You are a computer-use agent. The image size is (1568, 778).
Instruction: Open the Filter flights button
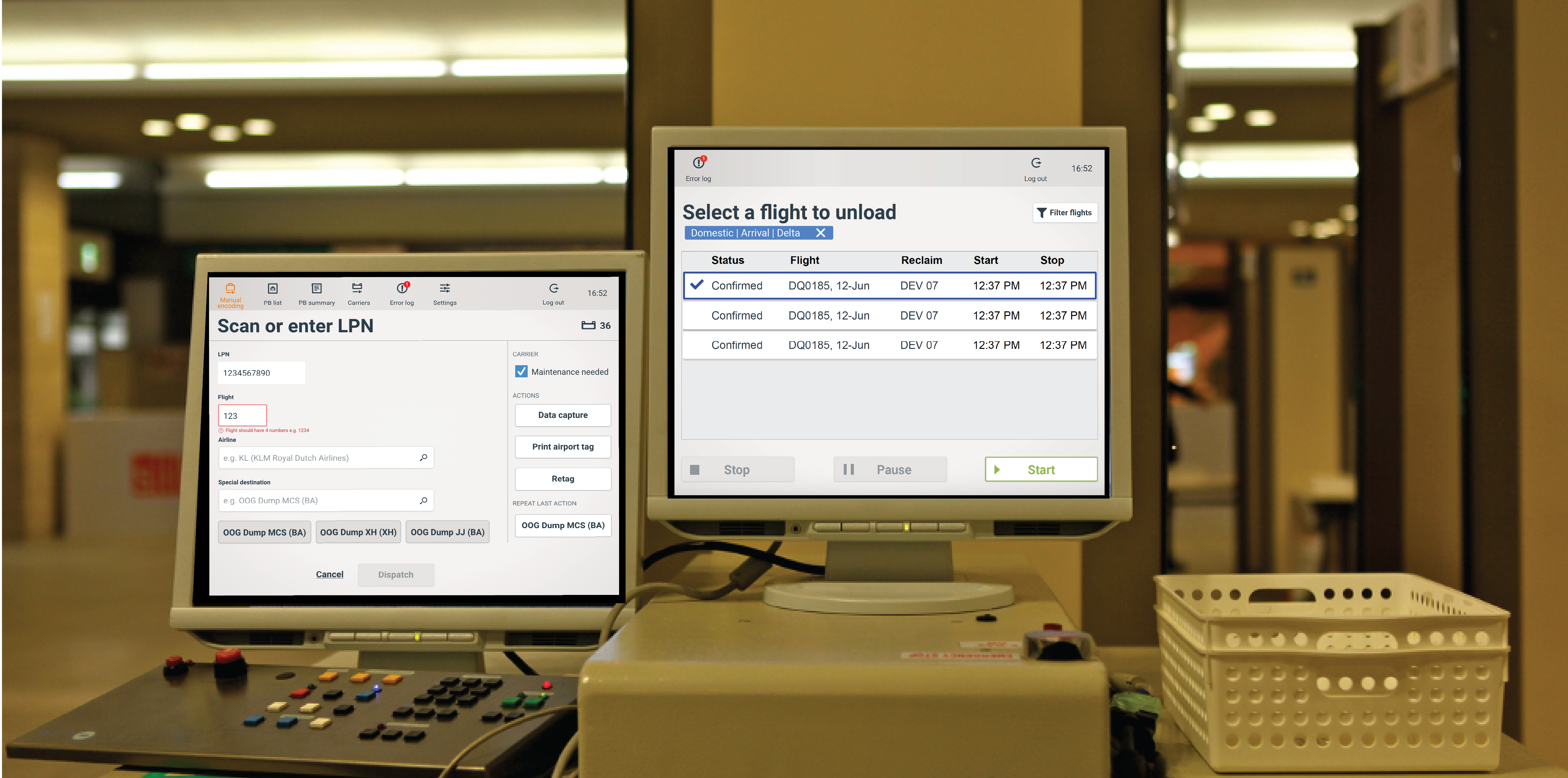click(x=1065, y=212)
